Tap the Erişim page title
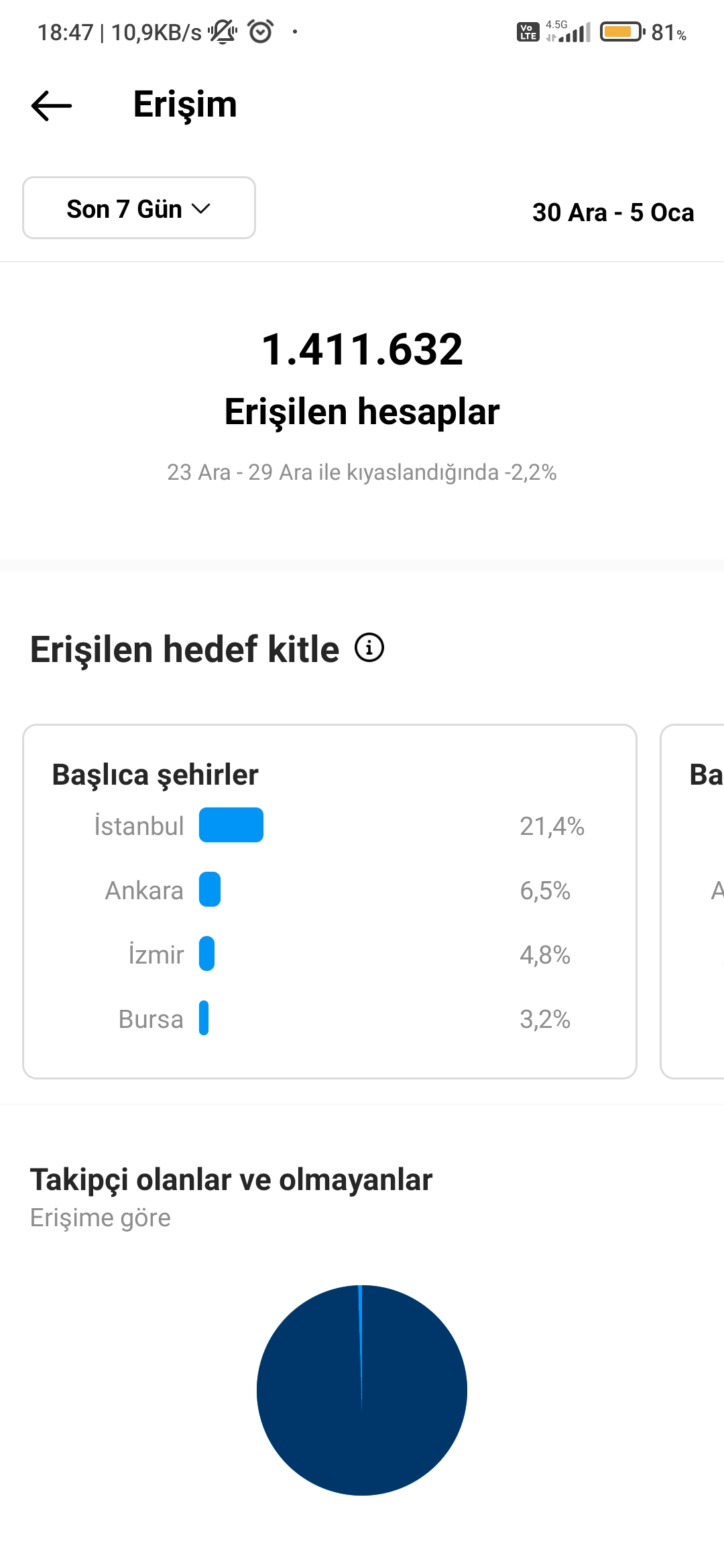Image resolution: width=724 pixels, height=1568 pixels. 185,105
